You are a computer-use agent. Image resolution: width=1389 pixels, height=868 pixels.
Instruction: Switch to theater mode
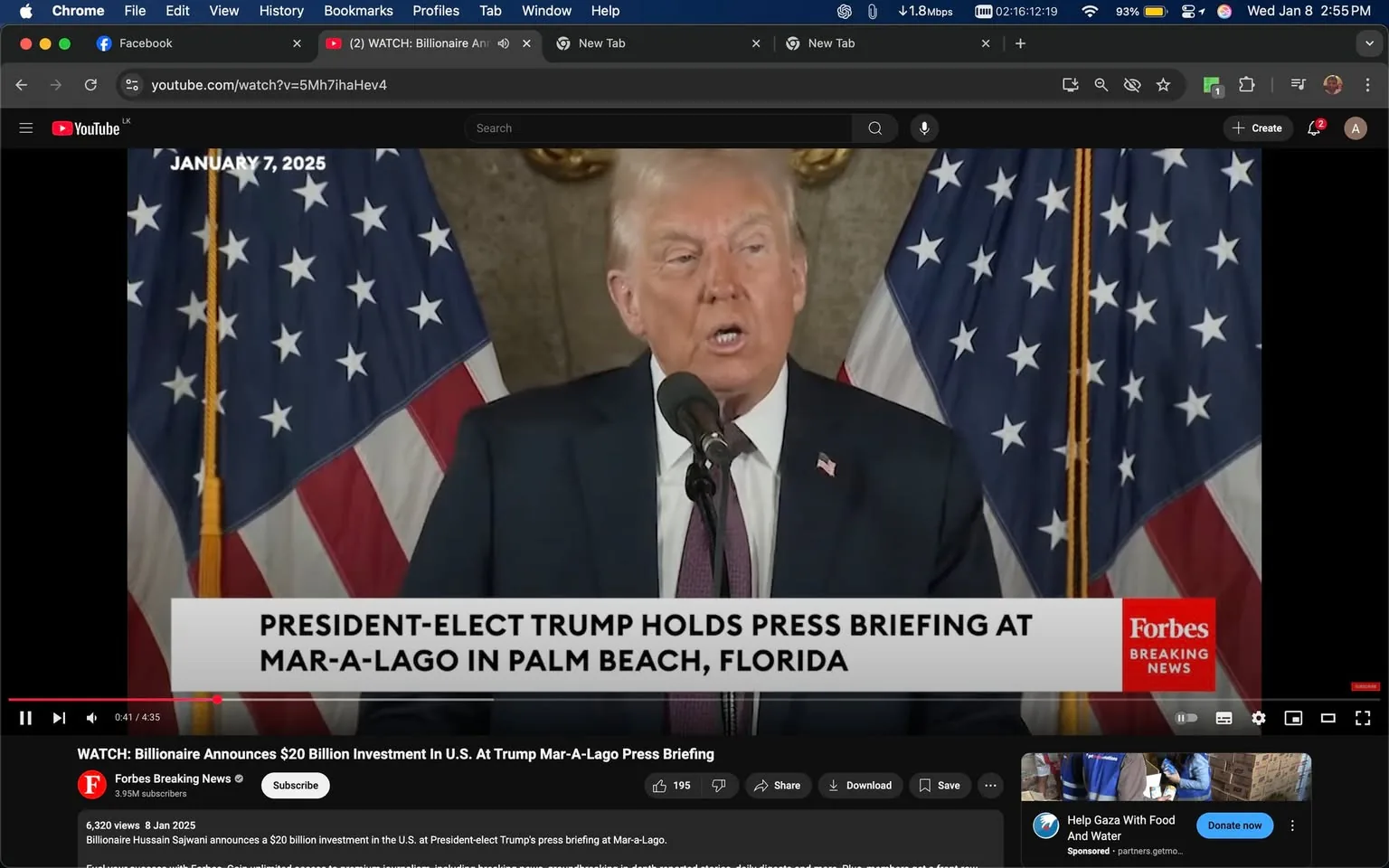[x=1328, y=717]
